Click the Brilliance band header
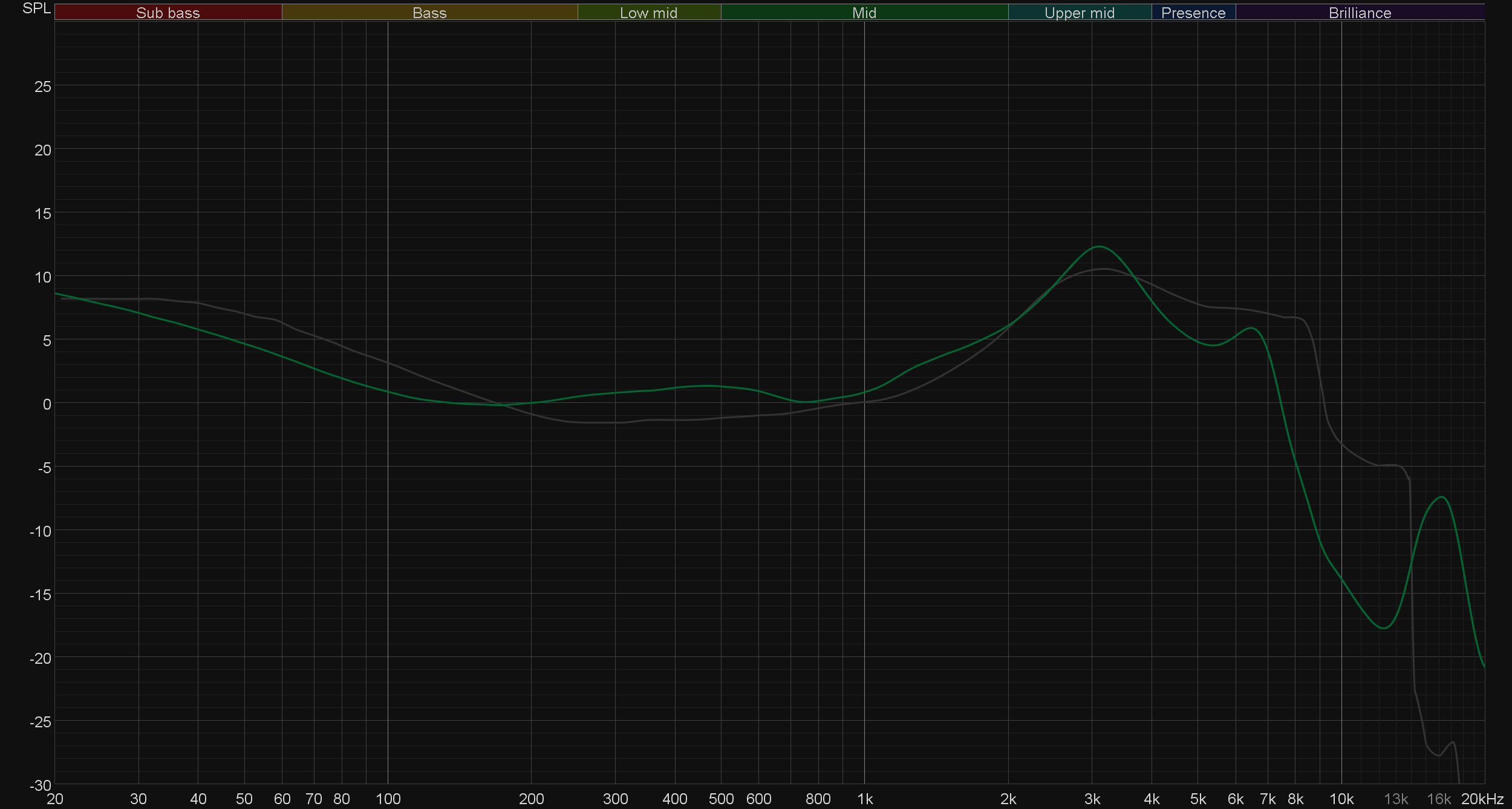1512x809 pixels. click(1360, 13)
